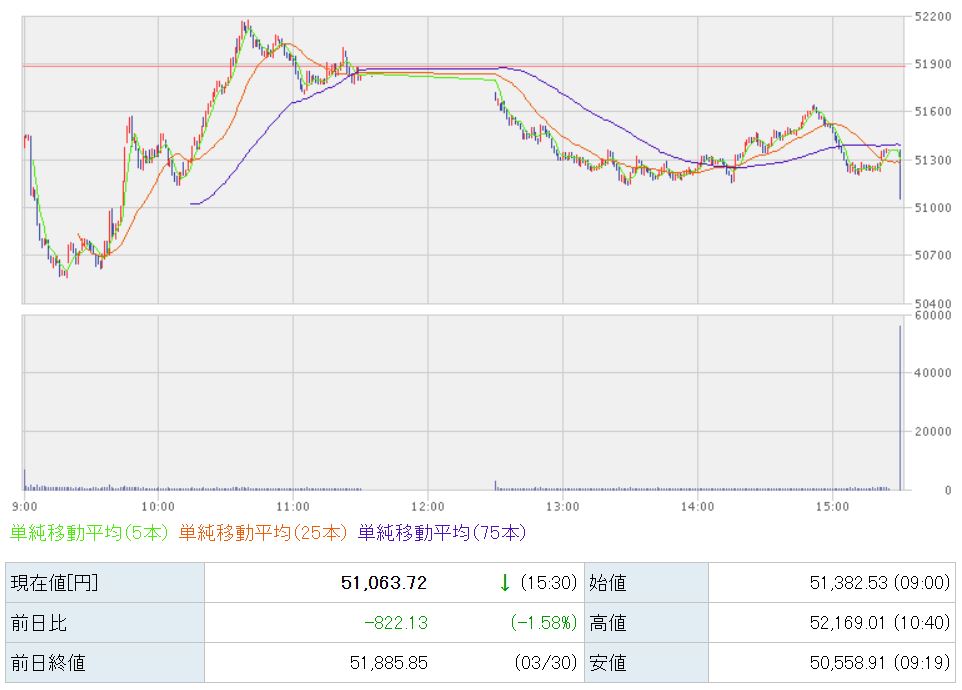Screen dimensions: 962x690
Task: Click the tall volume spike bar at close
Action: [900, 408]
